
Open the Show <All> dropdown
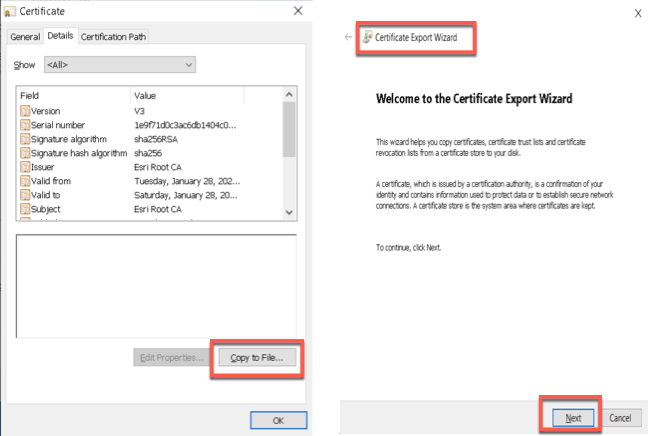pyautogui.click(x=120, y=65)
